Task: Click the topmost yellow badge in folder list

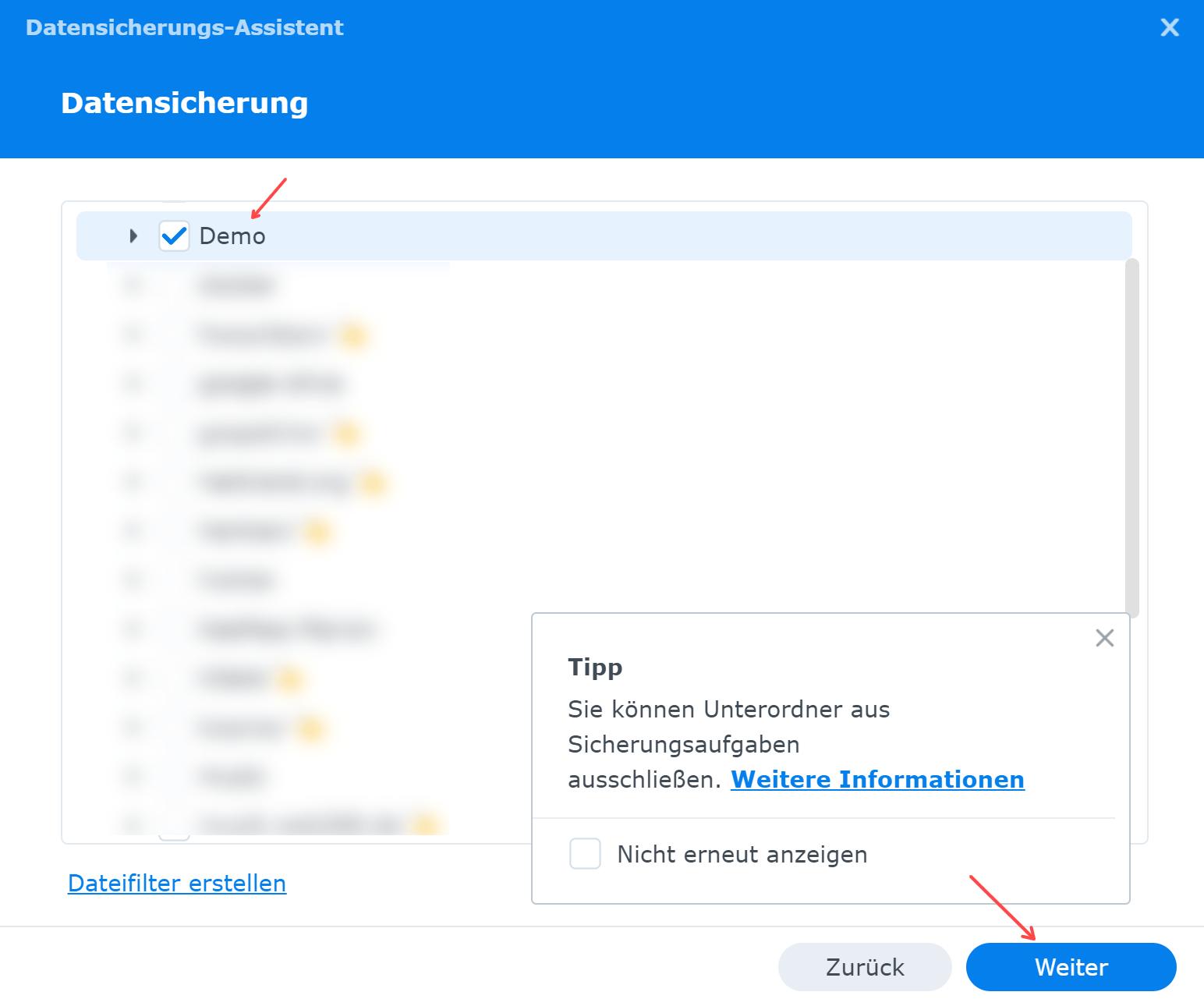Action: pos(353,335)
